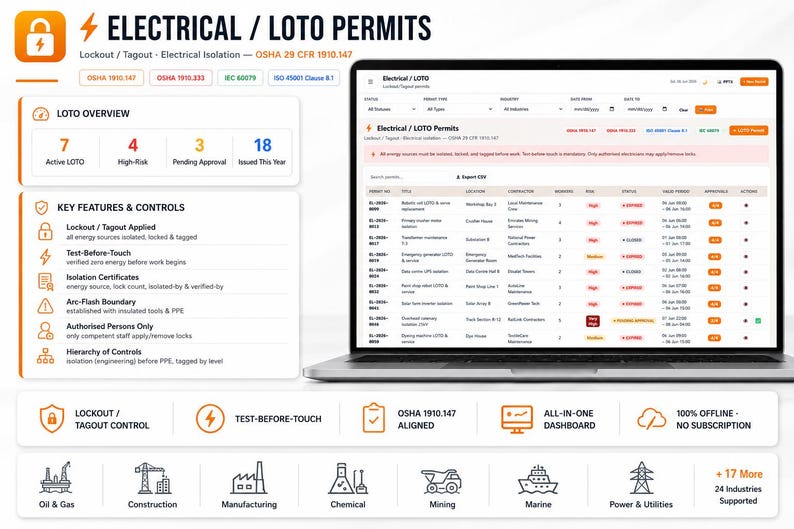The height and width of the screenshot is (529, 794).
Task: Click the Date To field
Action: point(647,109)
